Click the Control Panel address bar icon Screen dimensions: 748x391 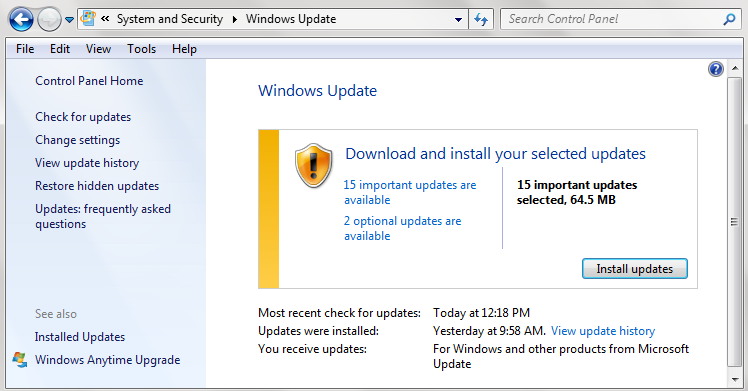coord(88,18)
